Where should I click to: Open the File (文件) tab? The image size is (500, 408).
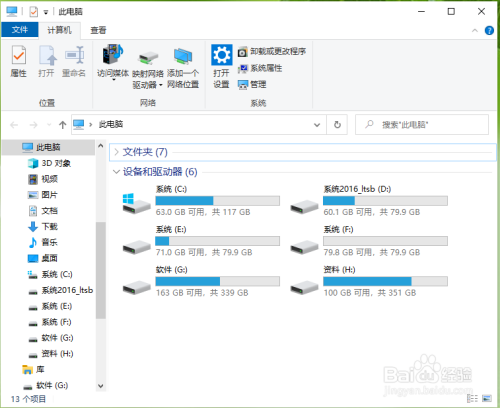[x=20, y=30]
